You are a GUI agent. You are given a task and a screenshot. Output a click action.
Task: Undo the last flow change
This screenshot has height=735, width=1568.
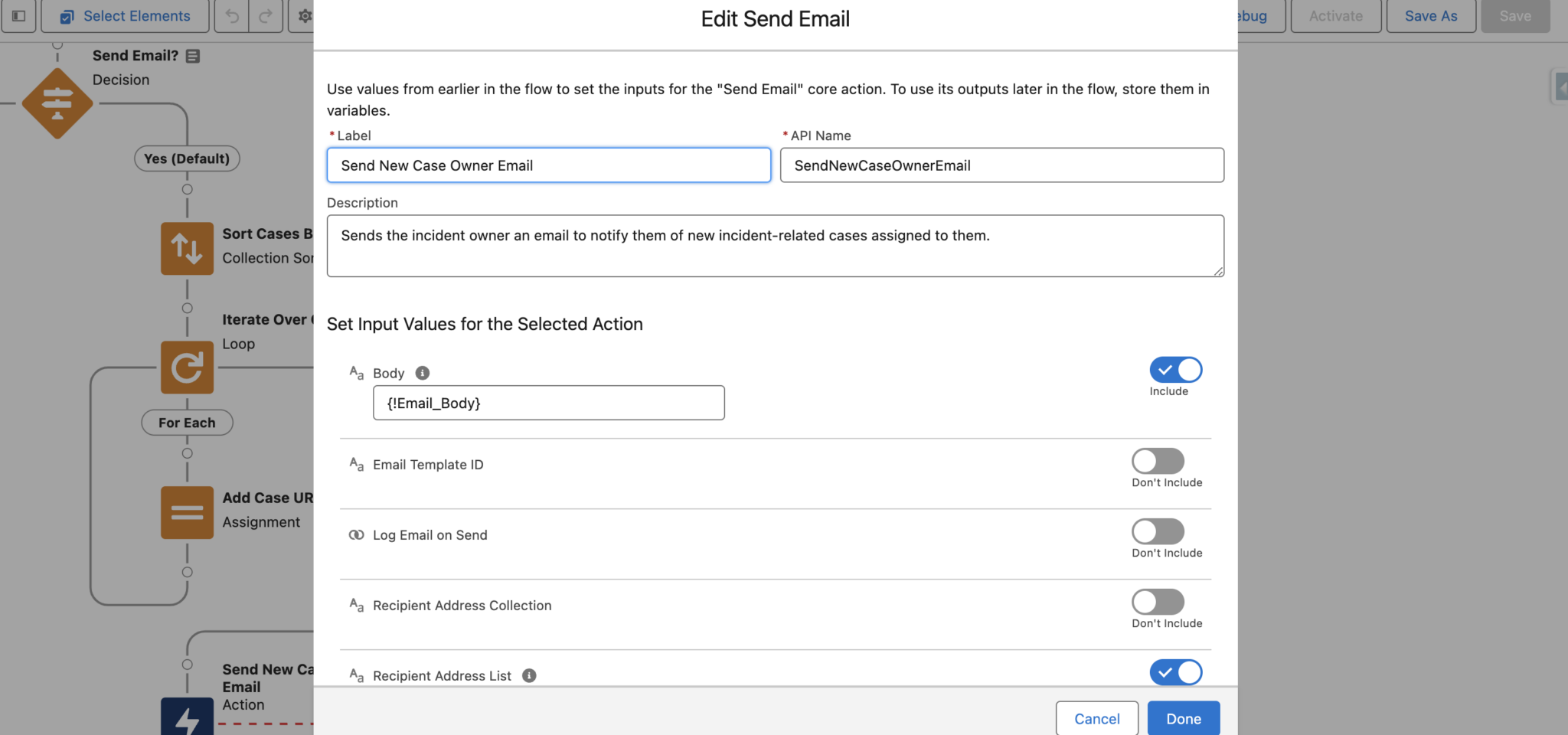pos(231,15)
